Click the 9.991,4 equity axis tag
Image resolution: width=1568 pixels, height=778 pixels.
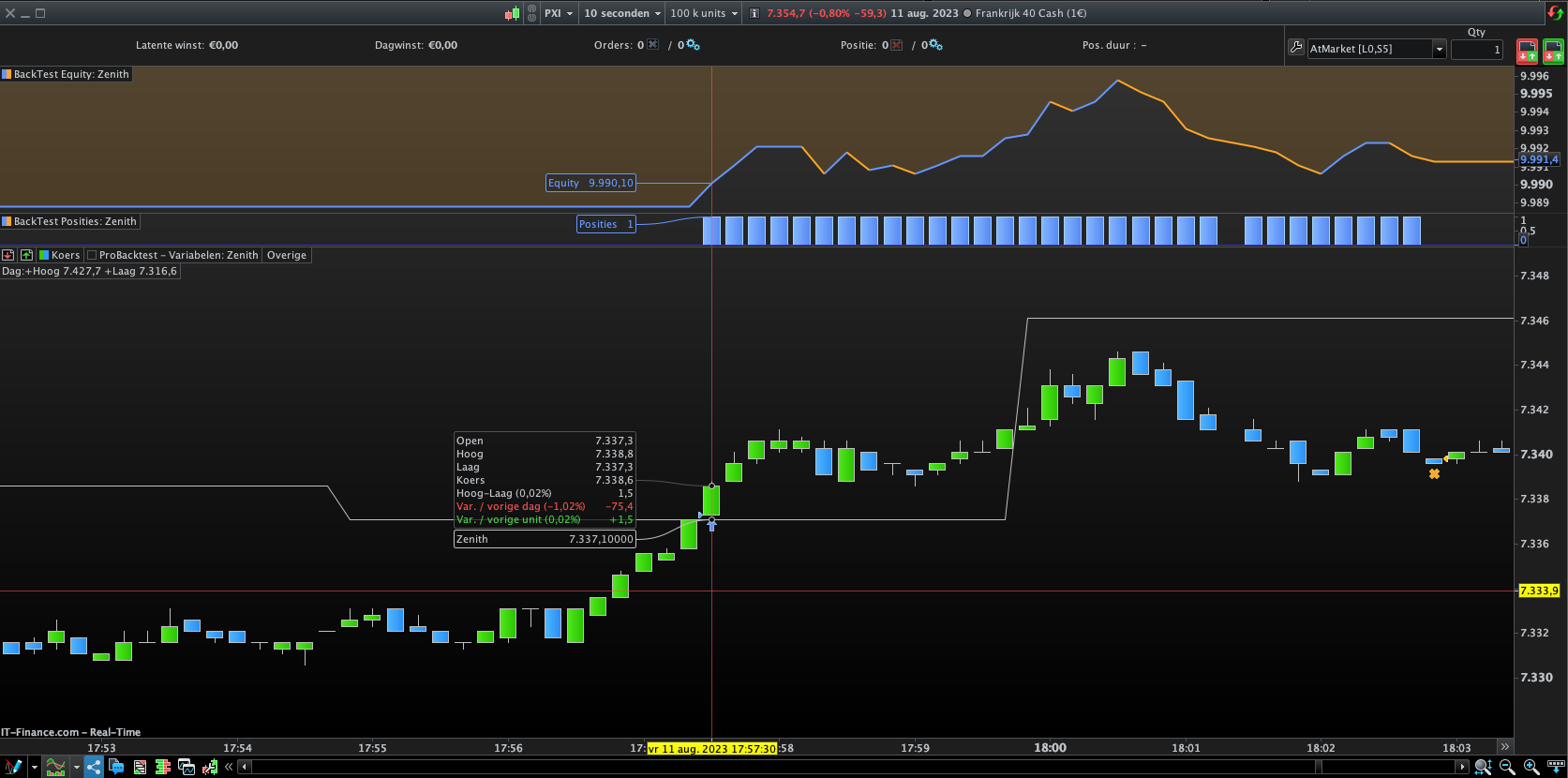tap(1539, 159)
